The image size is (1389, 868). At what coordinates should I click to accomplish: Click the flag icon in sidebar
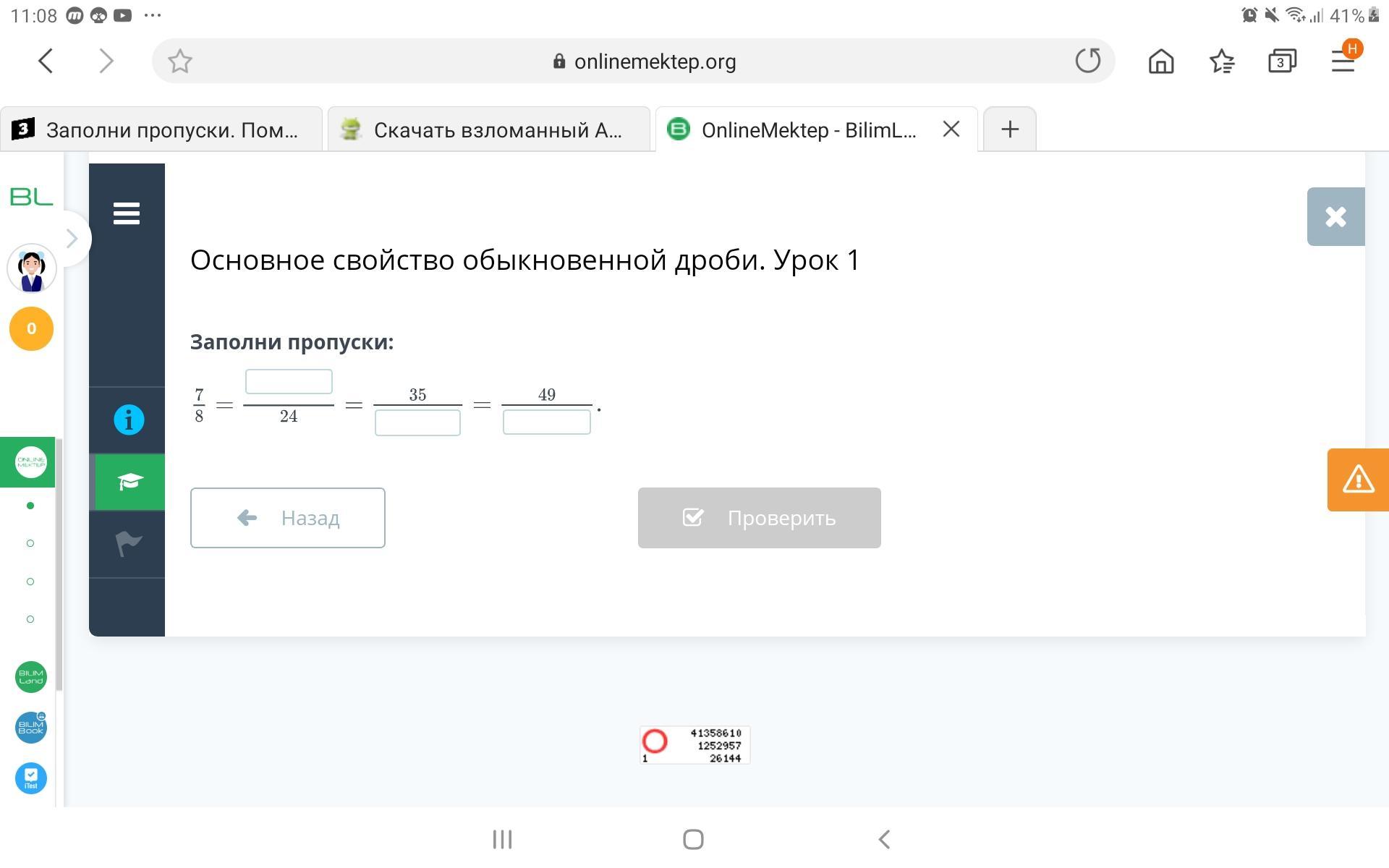point(129,543)
